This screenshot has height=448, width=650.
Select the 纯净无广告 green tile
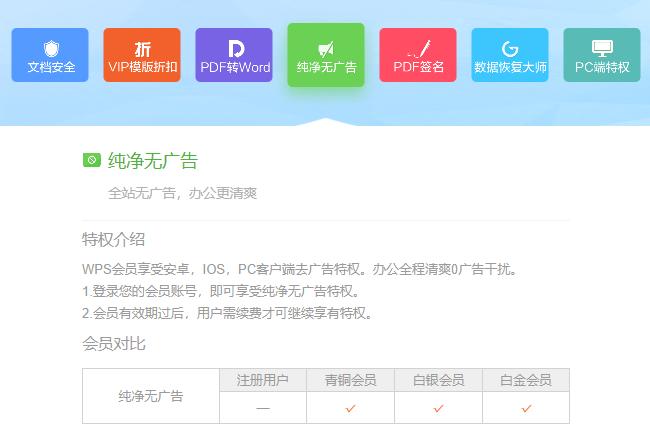click(x=326, y=55)
